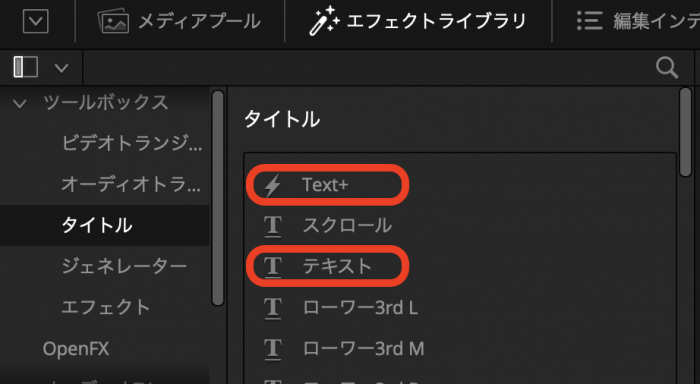The height and width of the screenshot is (384, 700).
Task: Switch to the エフェクトライブラリ tab
Action: pyautogui.click(x=437, y=21)
